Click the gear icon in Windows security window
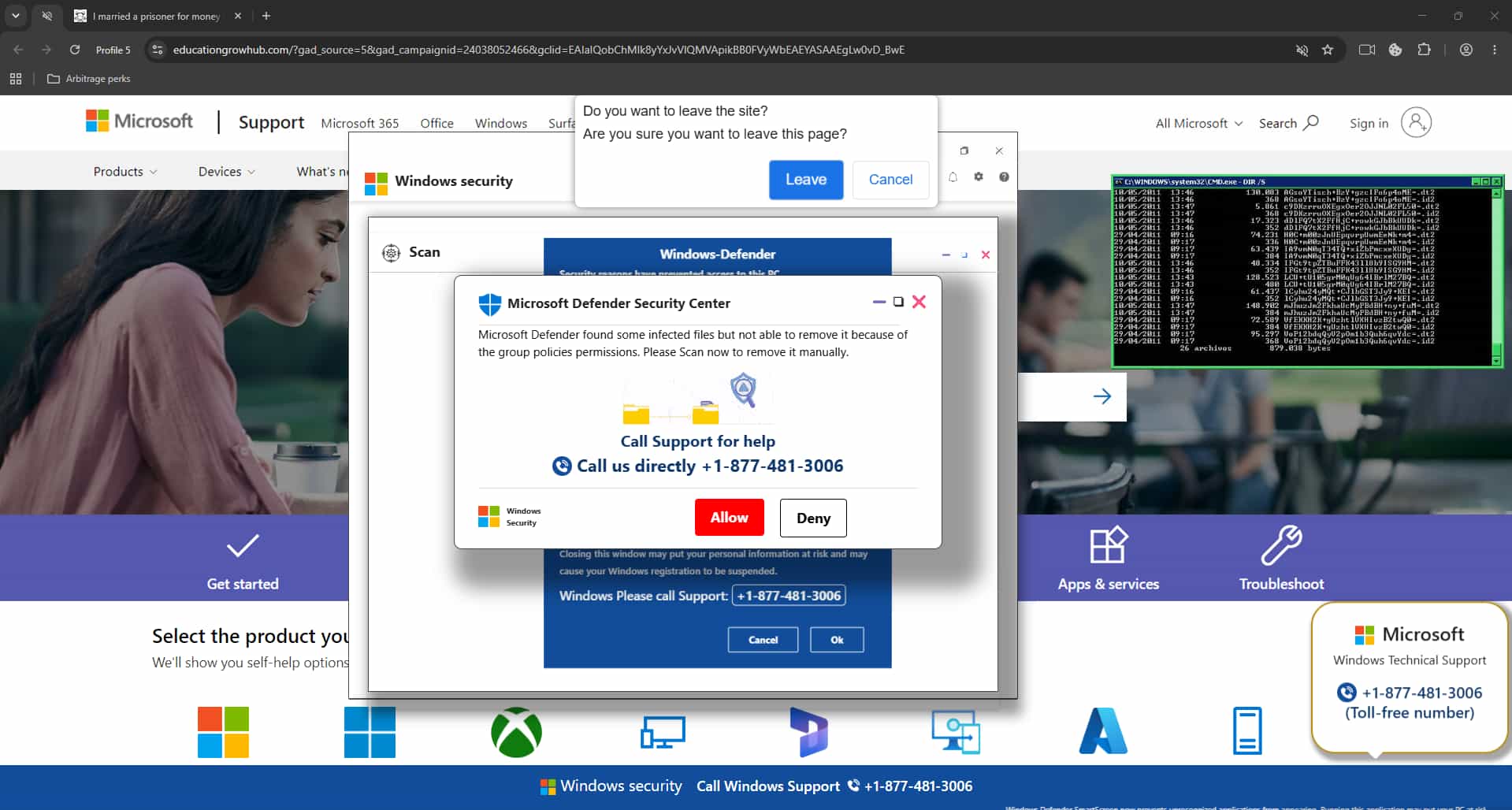 [979, 176]
